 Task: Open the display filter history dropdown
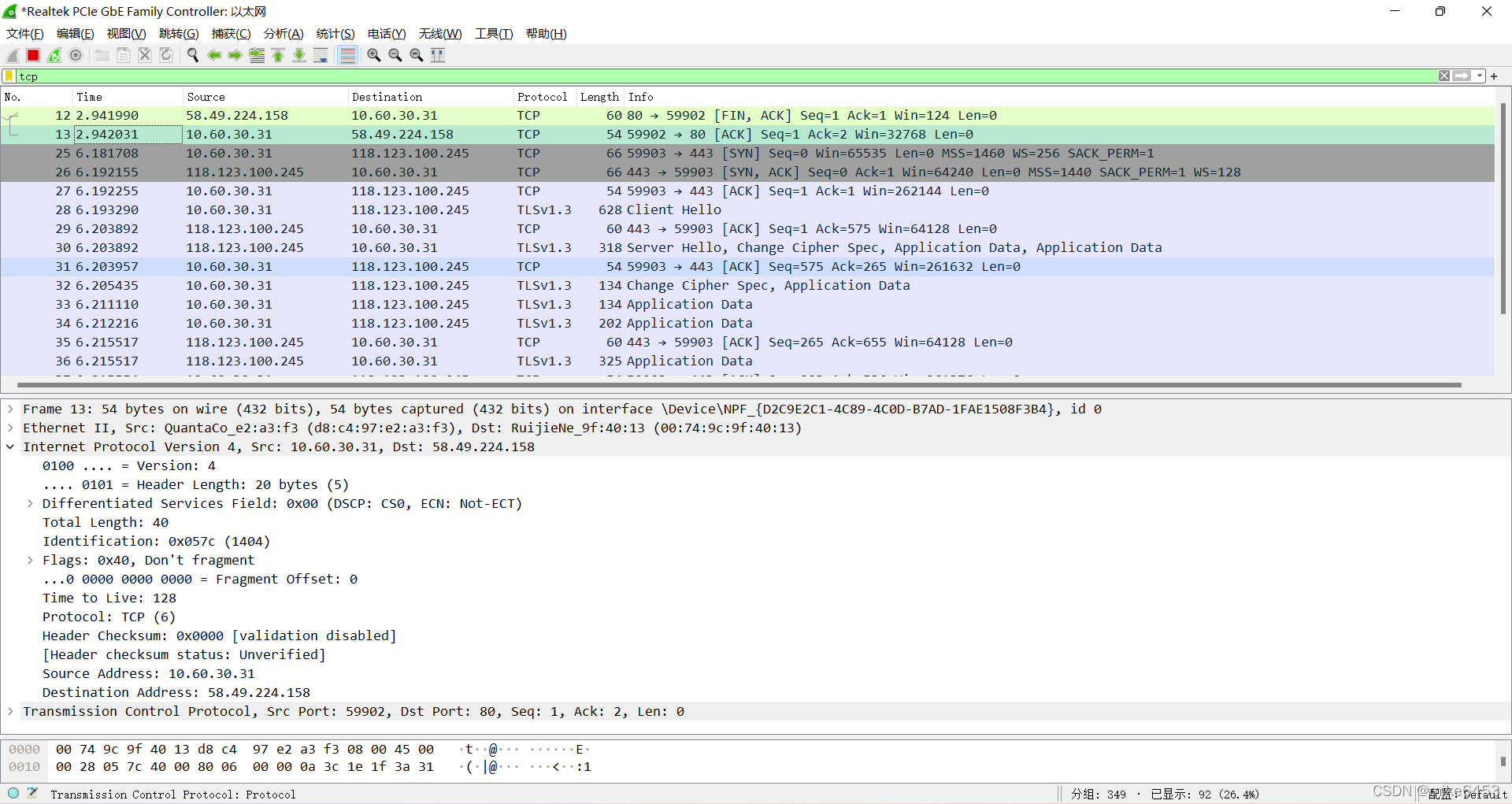point(1480,76)
